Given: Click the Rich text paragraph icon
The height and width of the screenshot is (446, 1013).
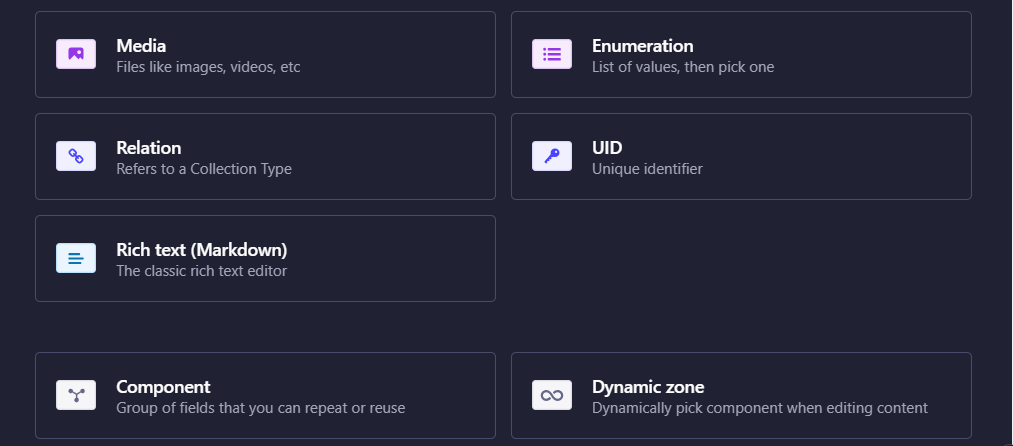Looking at the screenshot, I should pos(76,258).
